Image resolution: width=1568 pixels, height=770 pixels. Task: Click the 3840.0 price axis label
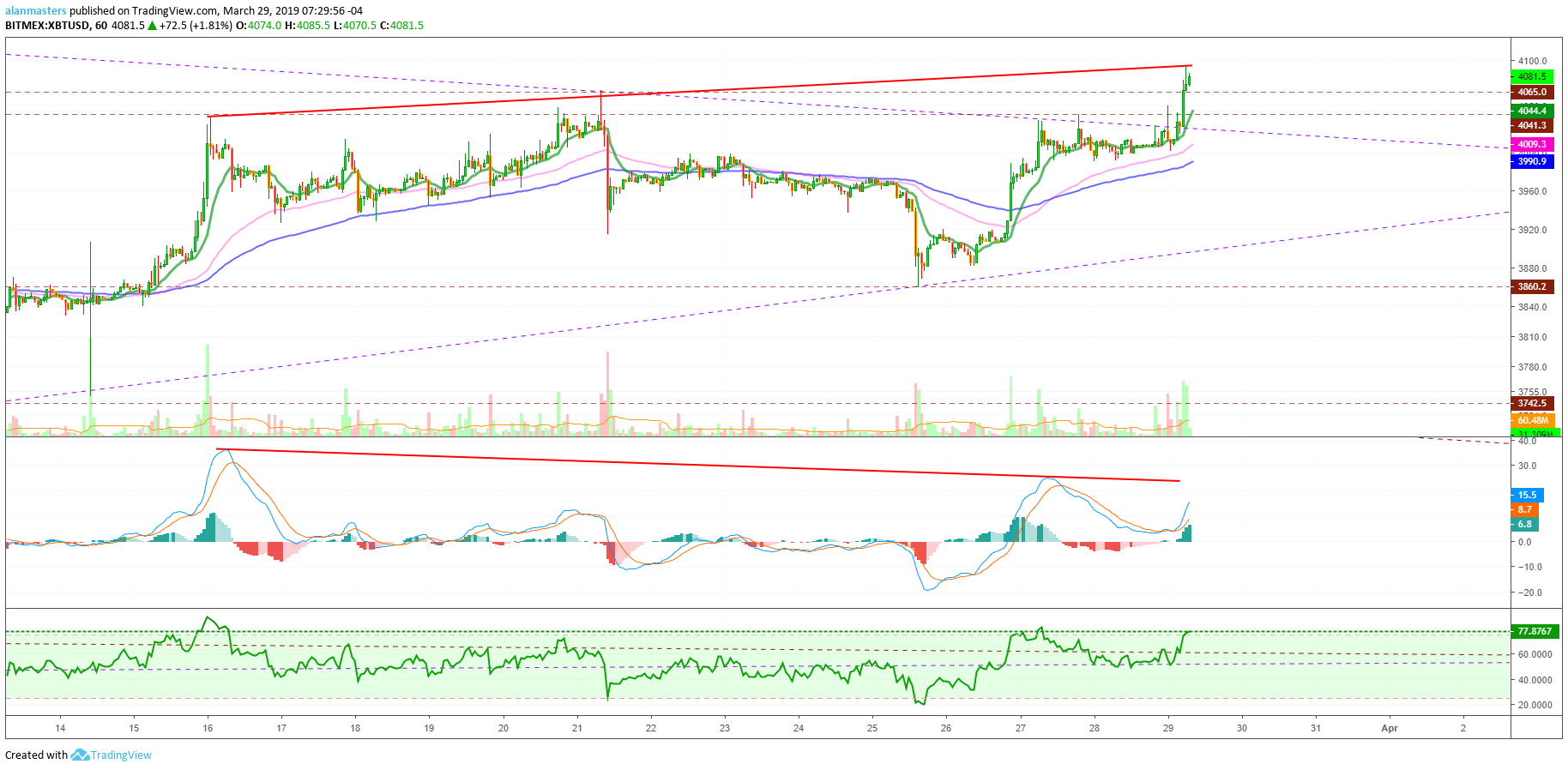(x=1532, y=307)
